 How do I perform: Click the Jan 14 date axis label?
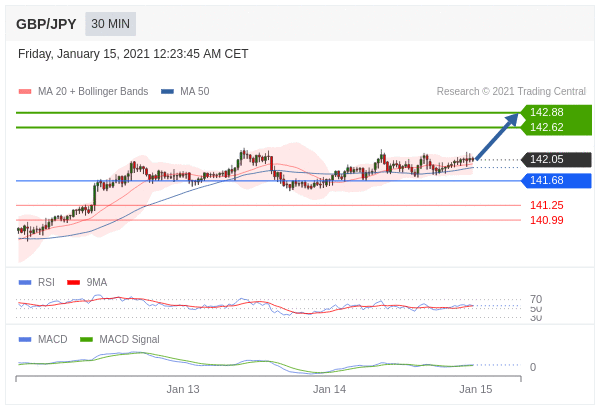click(329, 389)
